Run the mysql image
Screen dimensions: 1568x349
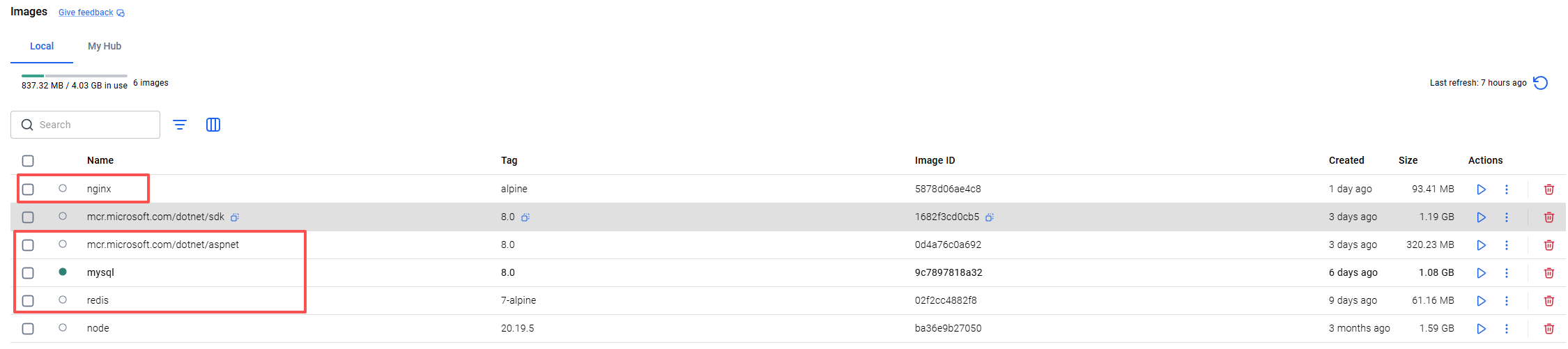tap(1481, 273)
